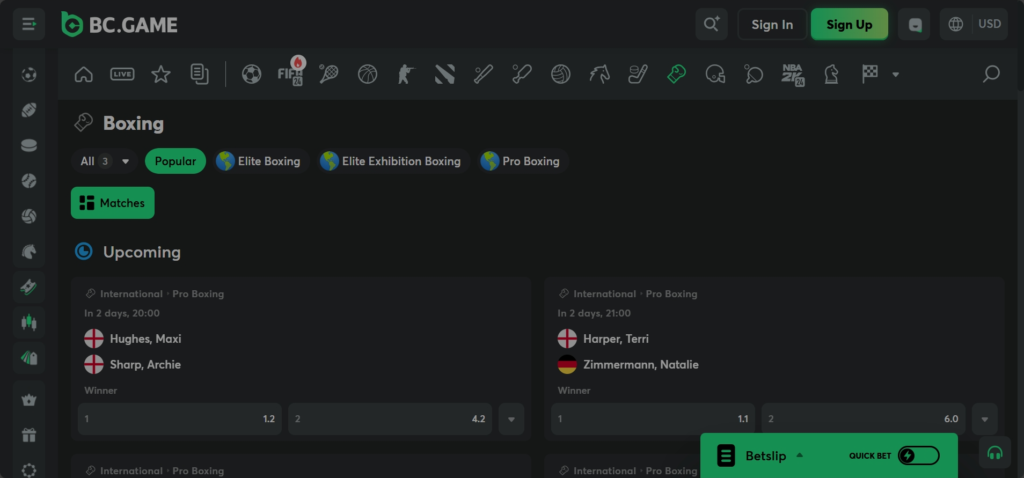Select the chess knight icon in the sports bar
Viewport: 1024px width, 478px height.
pos(831,74)
